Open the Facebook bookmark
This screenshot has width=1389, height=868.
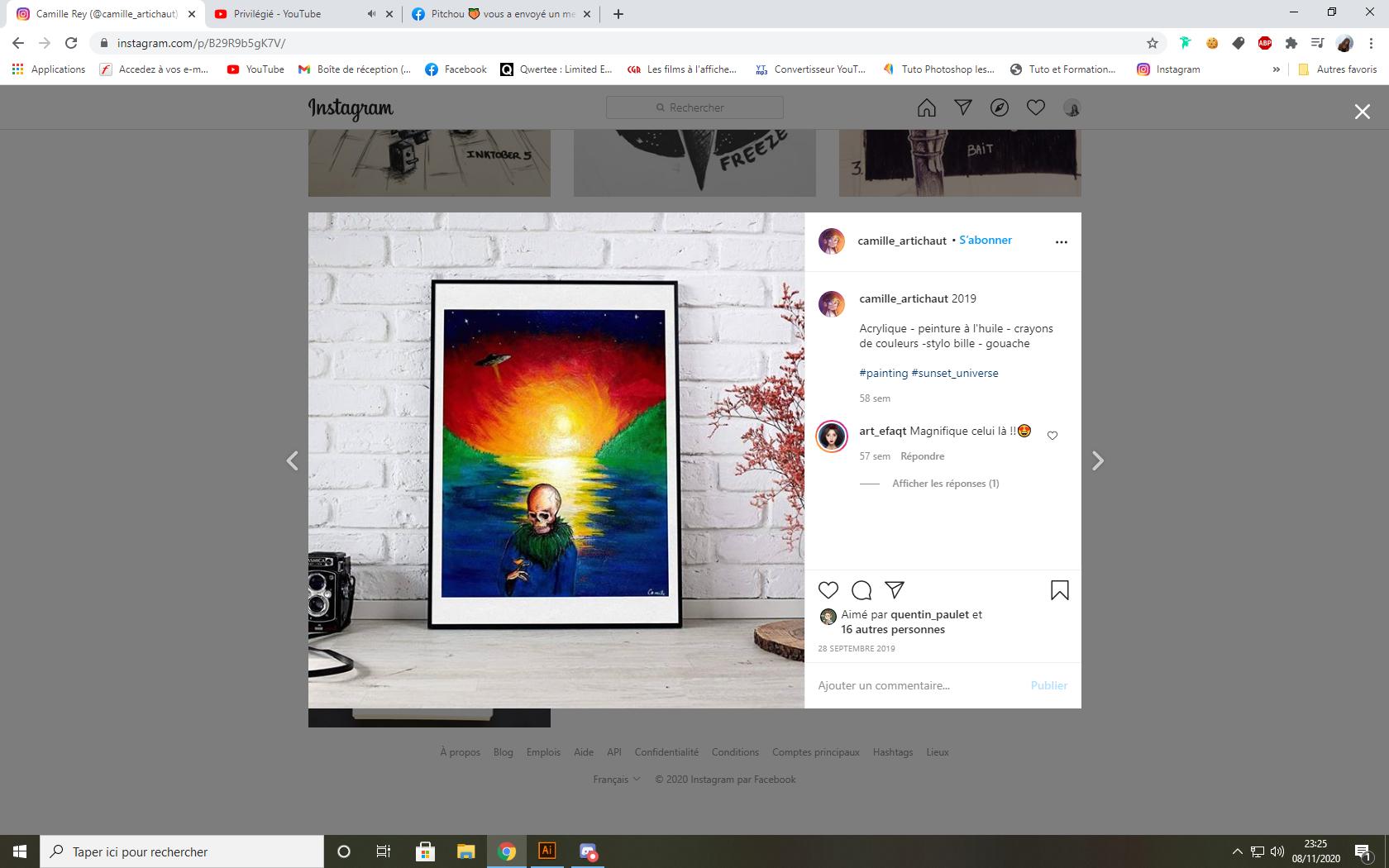456,69
